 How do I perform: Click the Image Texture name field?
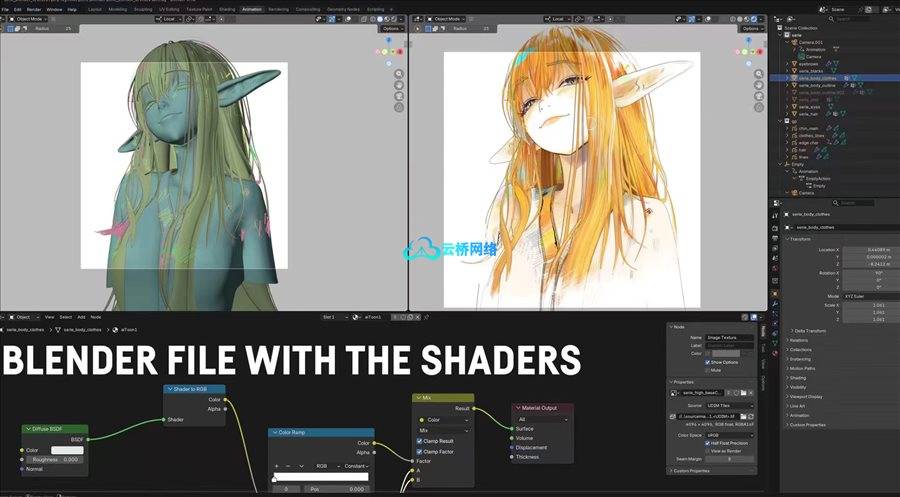(729, 337)
